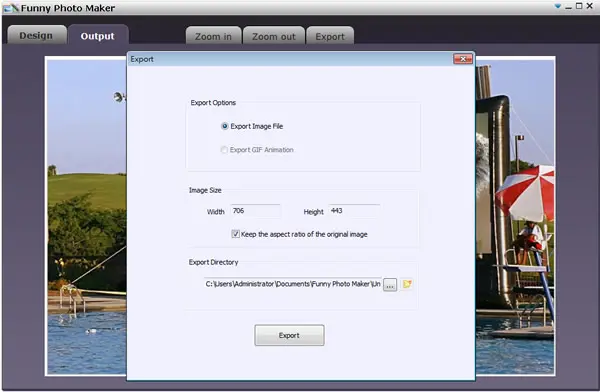Viewport: 600px width, 392px height.
Task: Click the pool photo preview on the left
Action: (87, 216)
